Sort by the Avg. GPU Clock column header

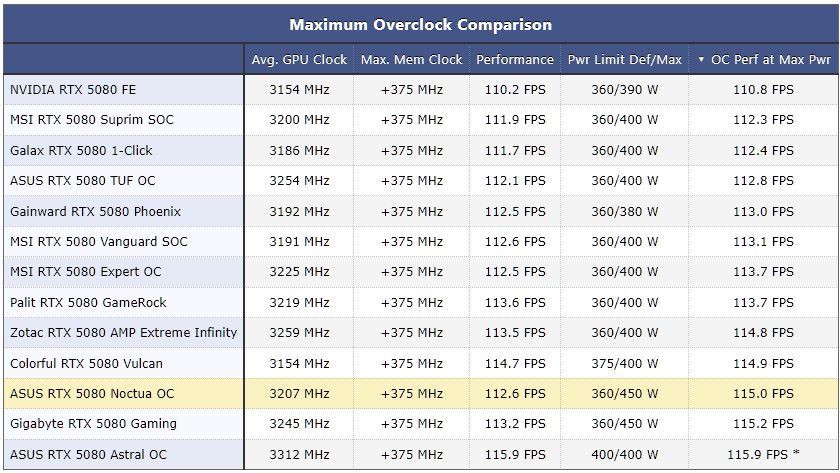(x=299, y=59)
